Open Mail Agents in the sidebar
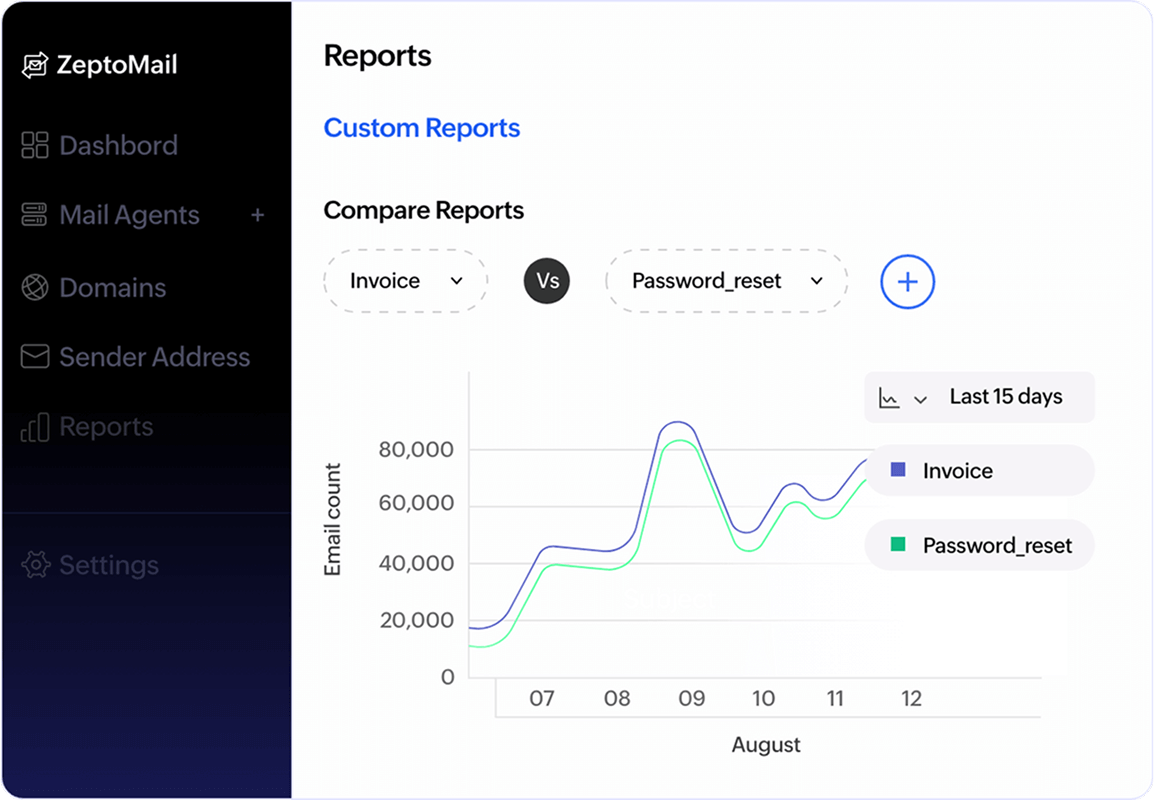 pyautogui.click(x=130, y=215)
